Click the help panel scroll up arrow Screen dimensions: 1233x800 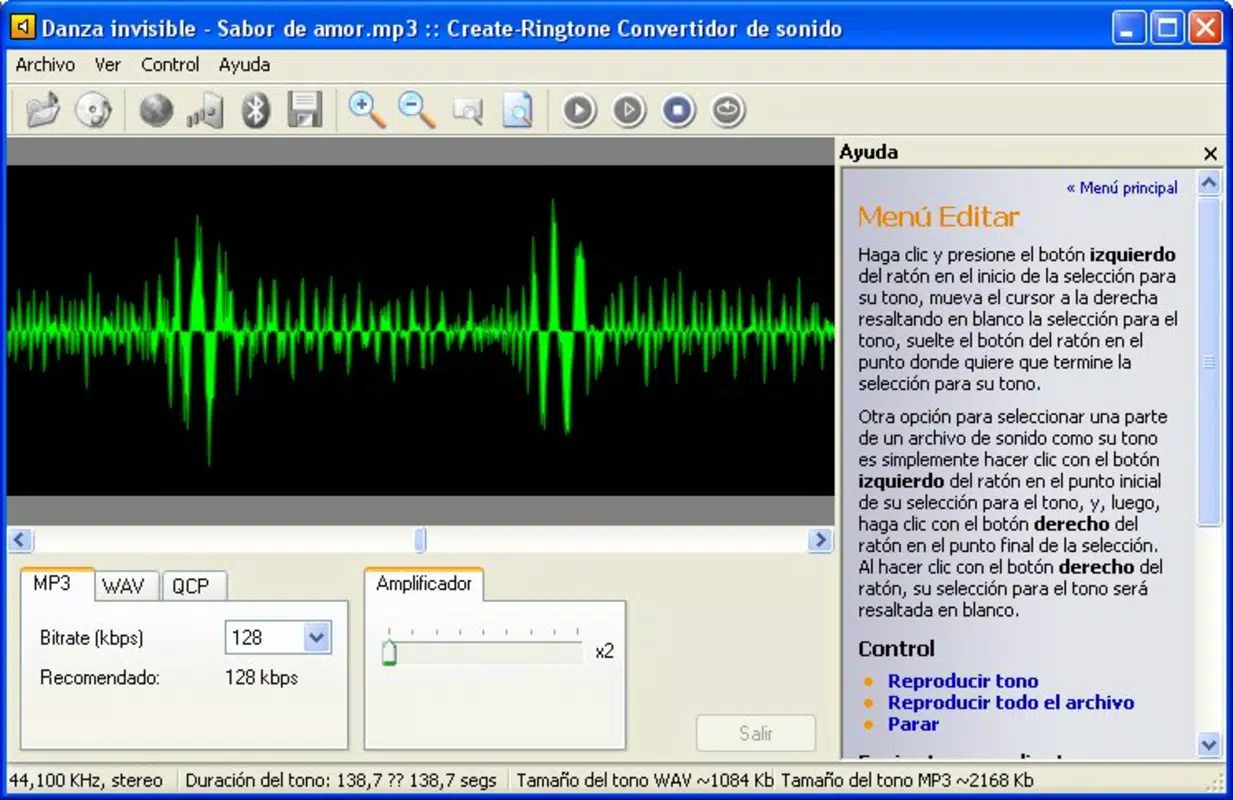pyautogui.click(x=1209, y=182)
